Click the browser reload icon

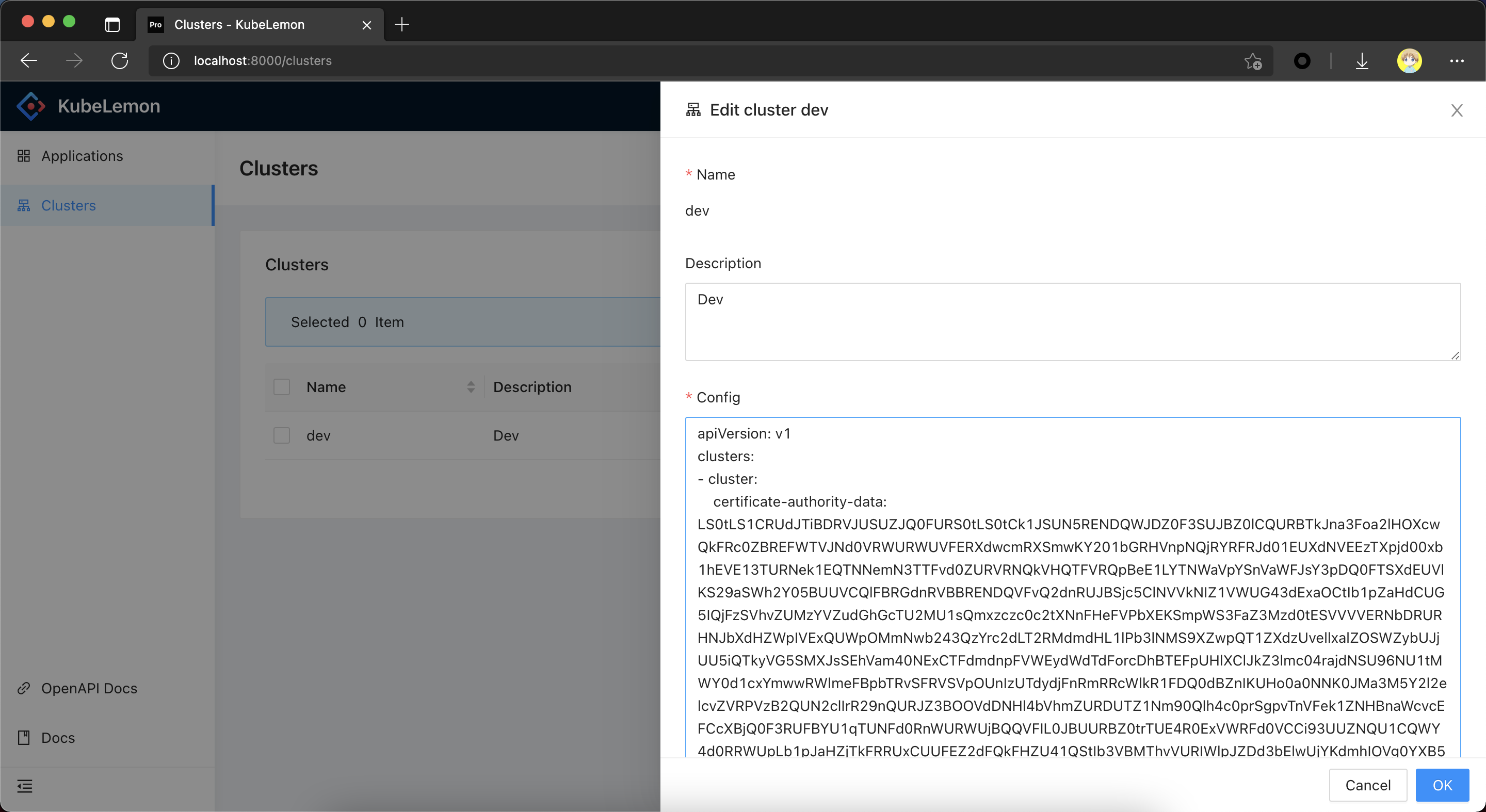(119, 60)
